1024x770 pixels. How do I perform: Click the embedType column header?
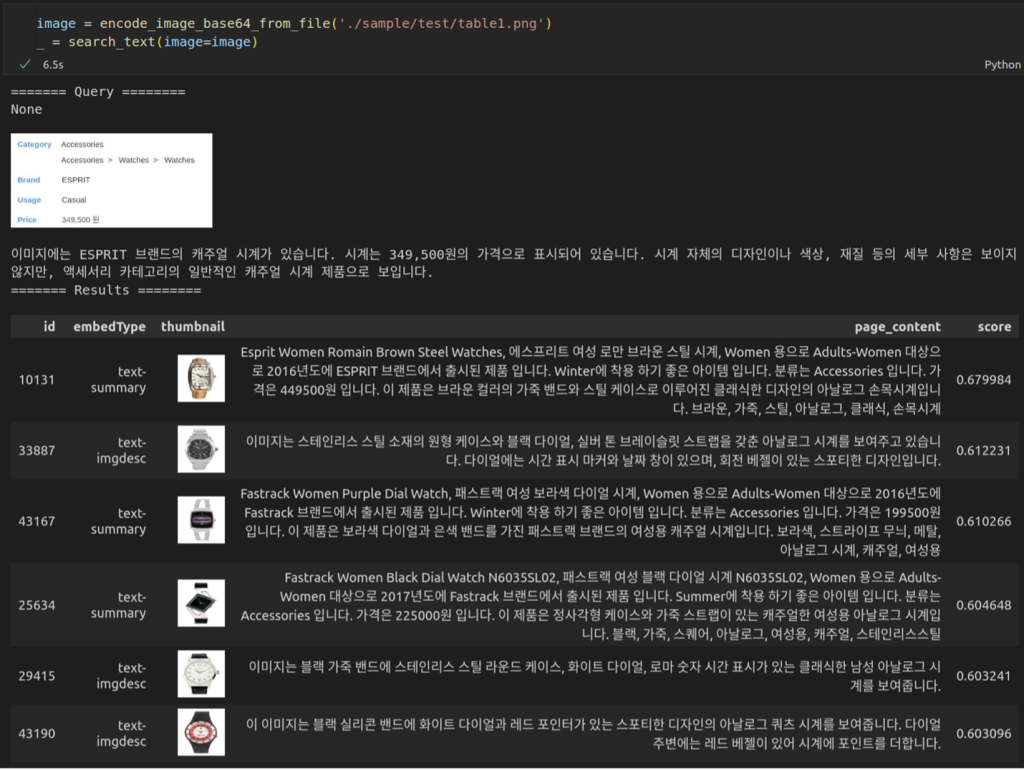109,327
